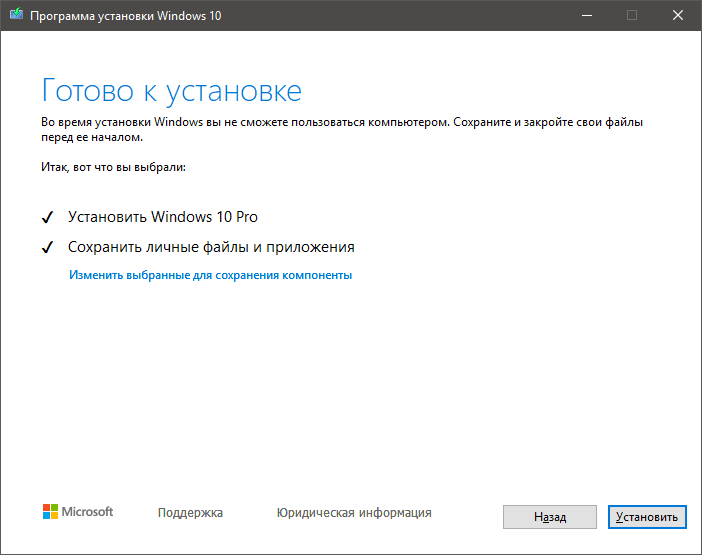Close the Windows 10 setup window
Screen dimensions: 702x555
point(678,16)
